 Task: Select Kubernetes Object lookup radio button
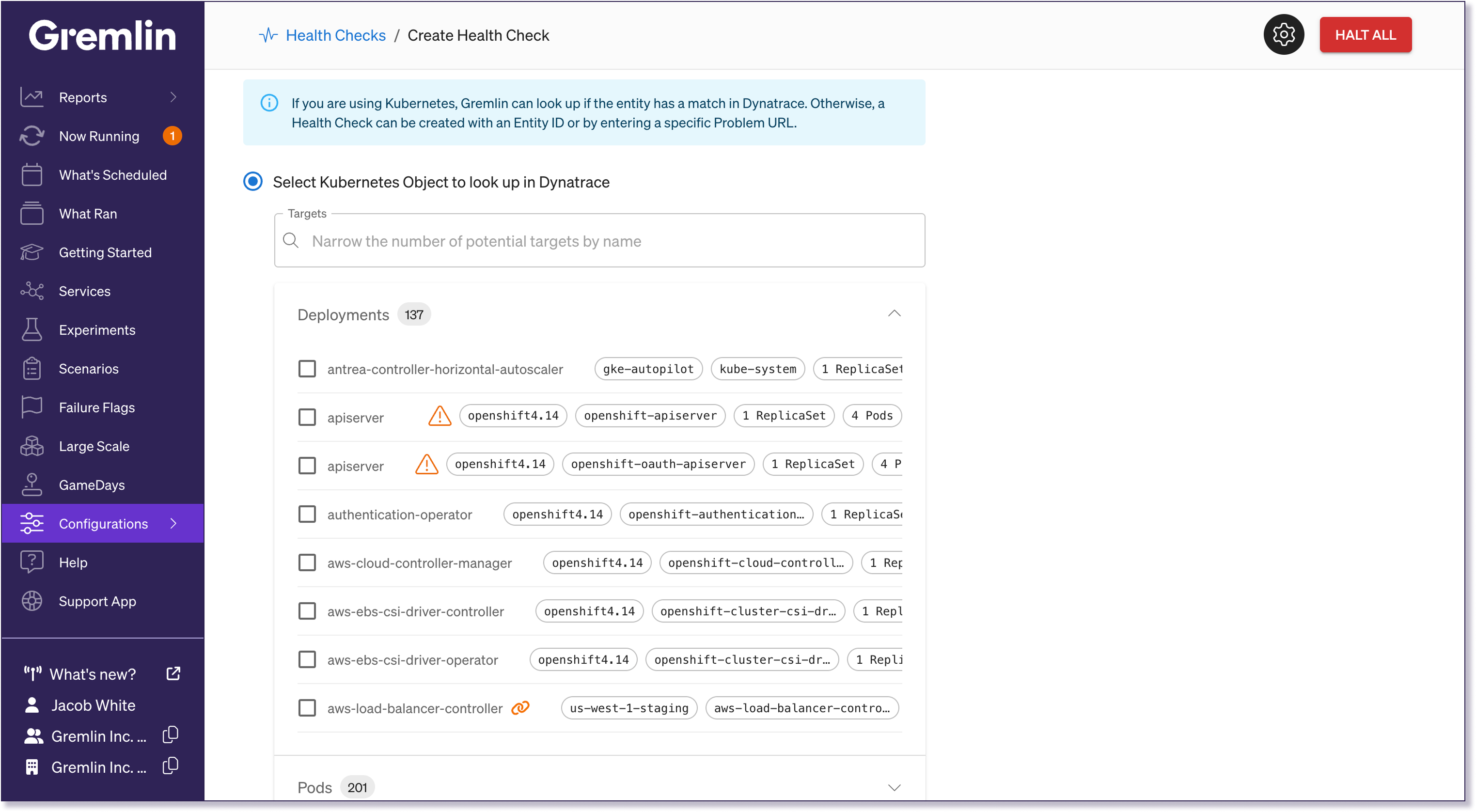click(252, 182)
